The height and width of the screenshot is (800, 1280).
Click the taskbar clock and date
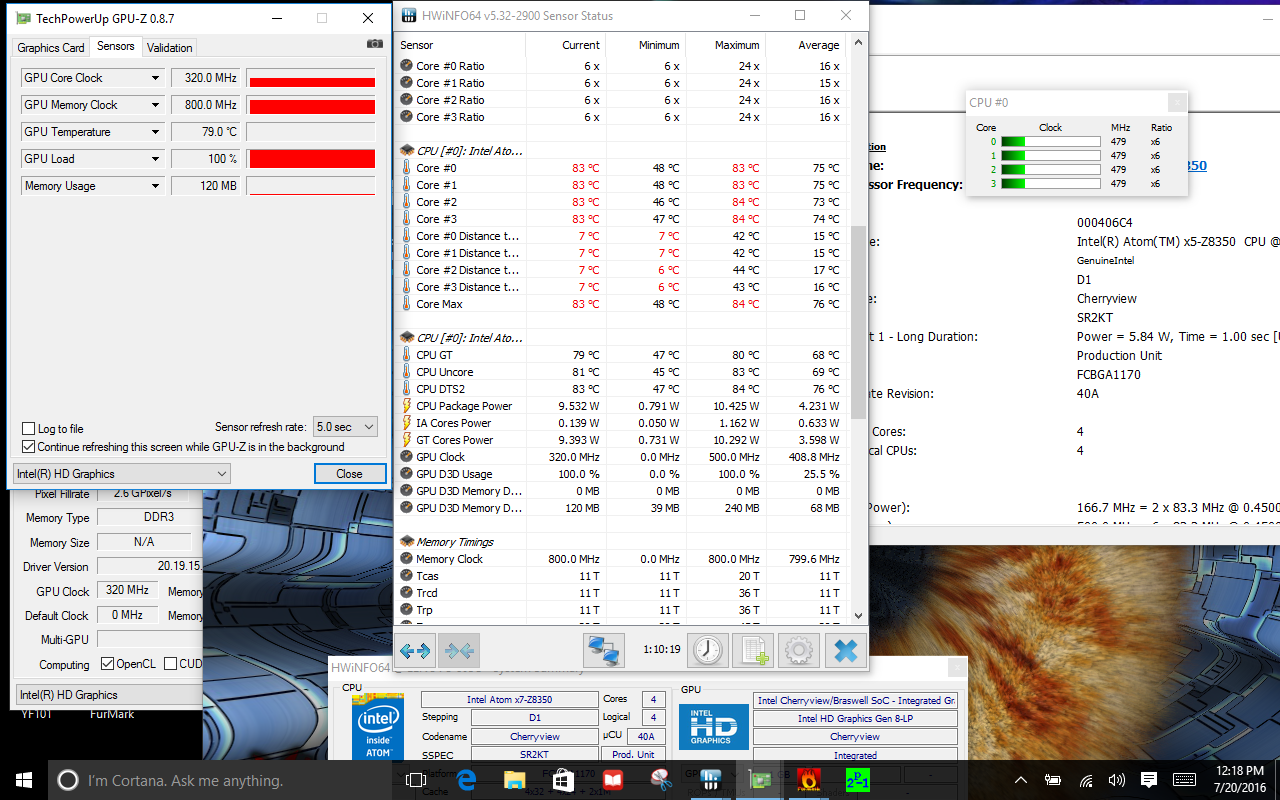tap(1239, 780)
